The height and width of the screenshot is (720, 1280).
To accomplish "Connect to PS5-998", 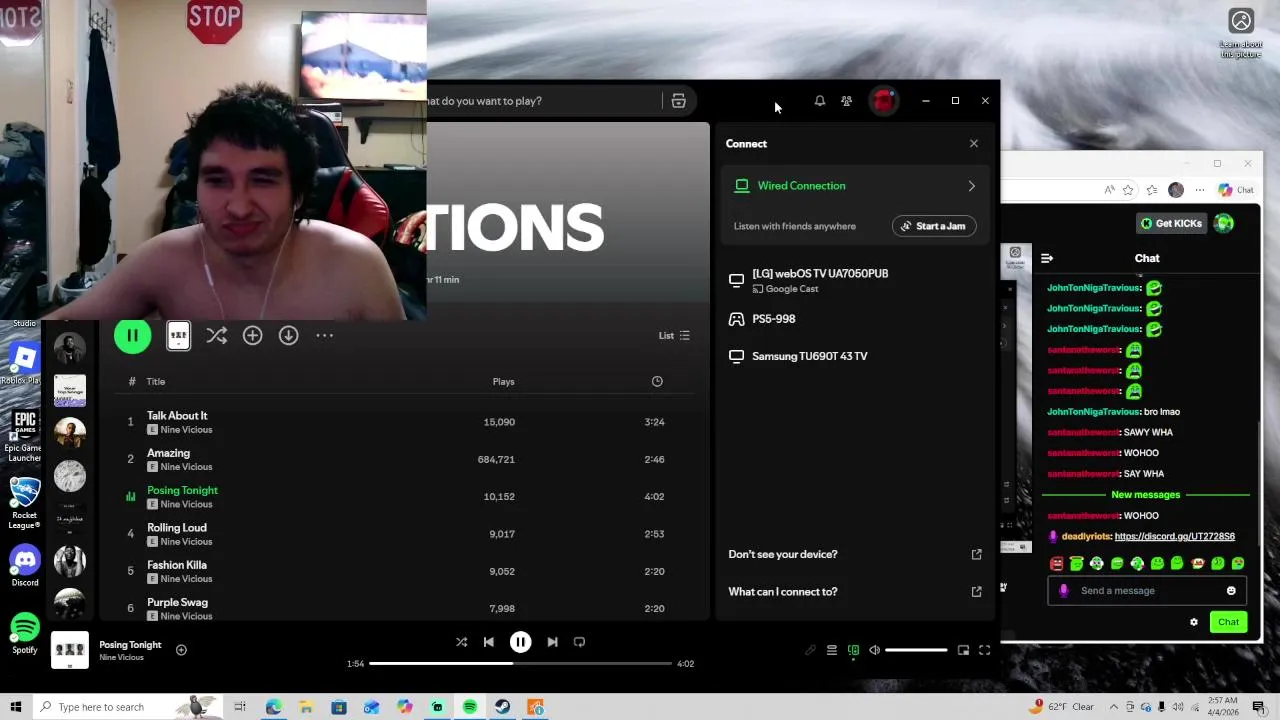I will tap(854, 319).
